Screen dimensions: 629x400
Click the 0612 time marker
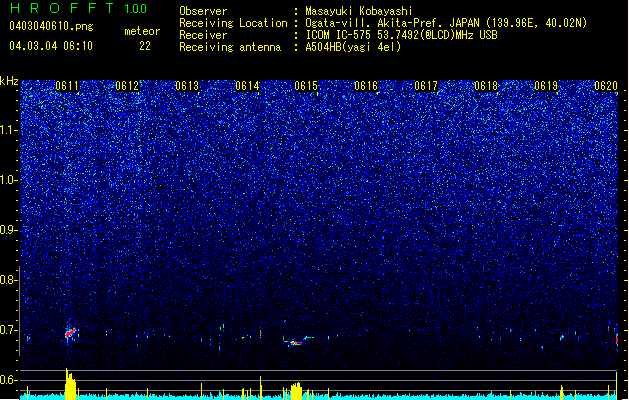point(127,86)
